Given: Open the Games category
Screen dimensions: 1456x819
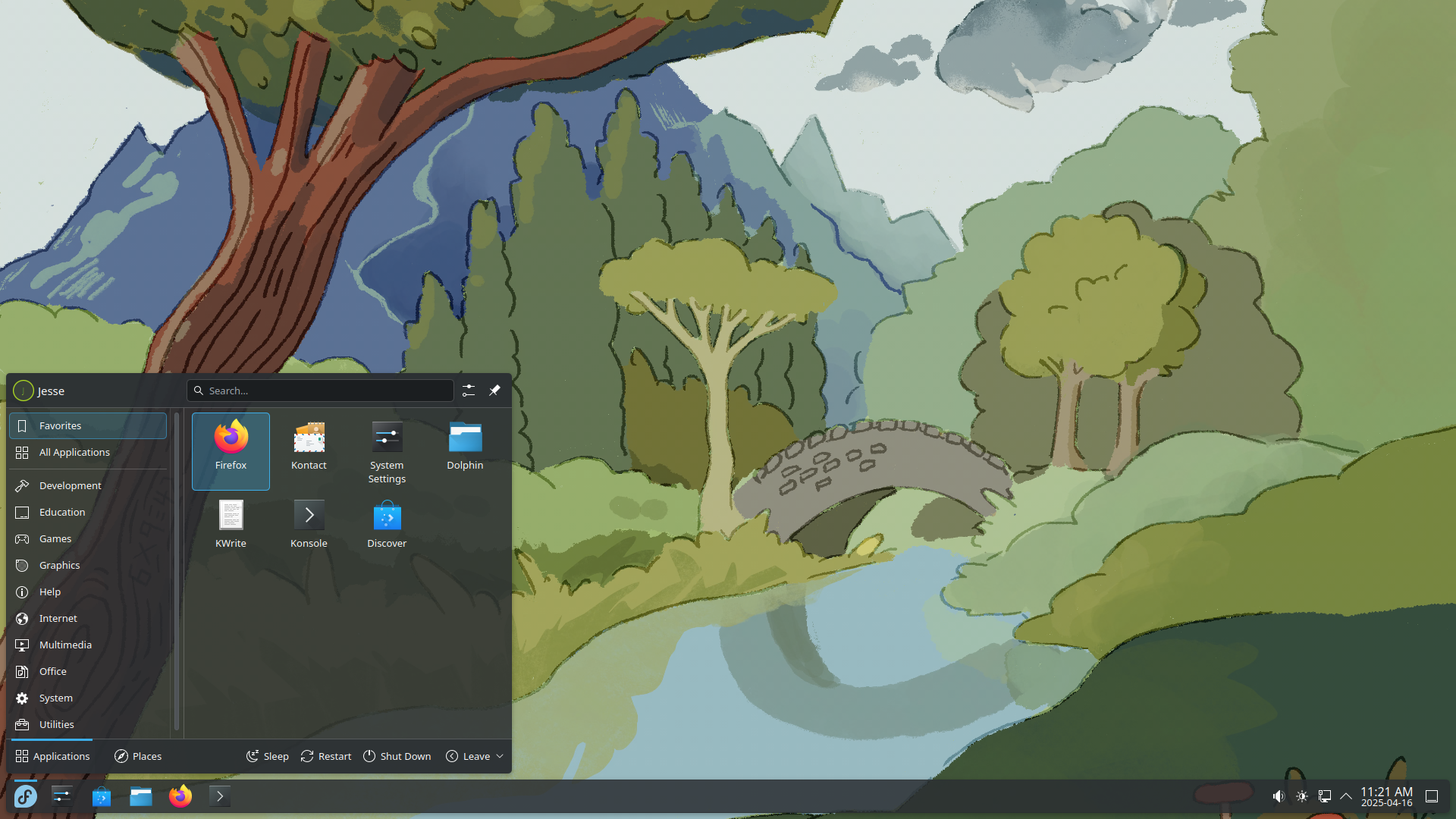Looking at the screenshot, I should coord(88,538).
